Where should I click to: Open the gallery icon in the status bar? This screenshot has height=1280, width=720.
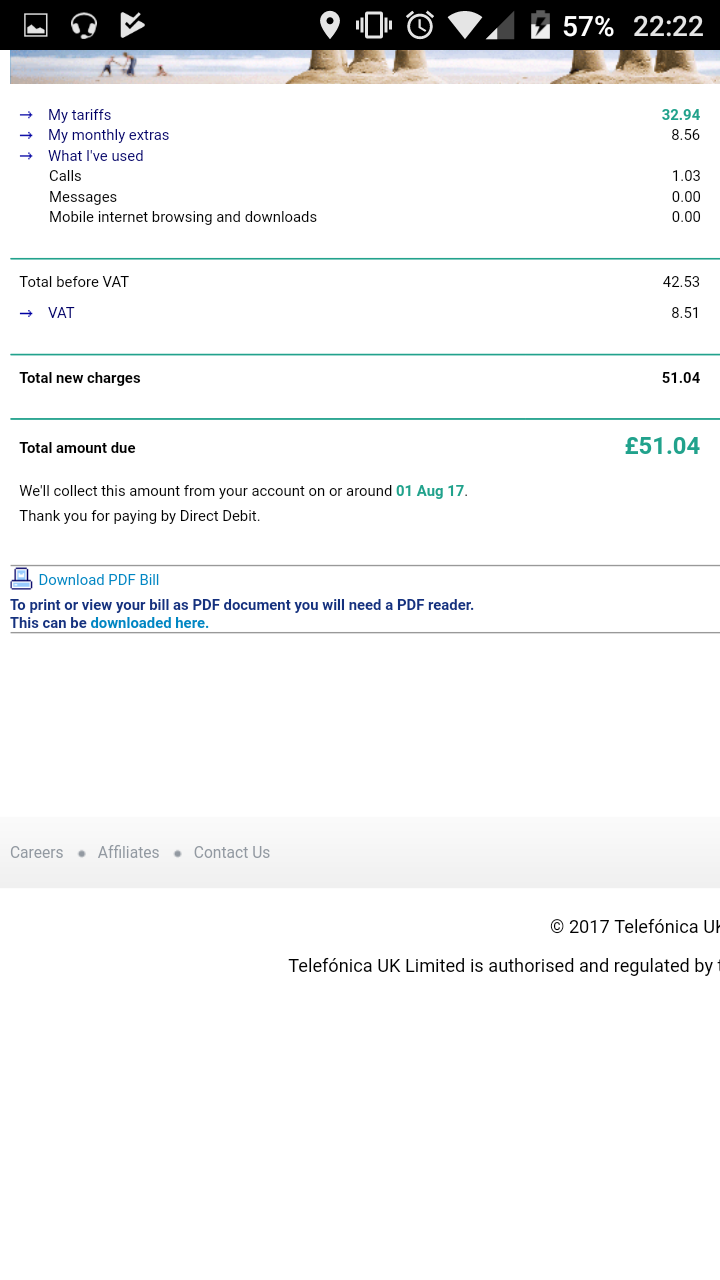[35, 24]
